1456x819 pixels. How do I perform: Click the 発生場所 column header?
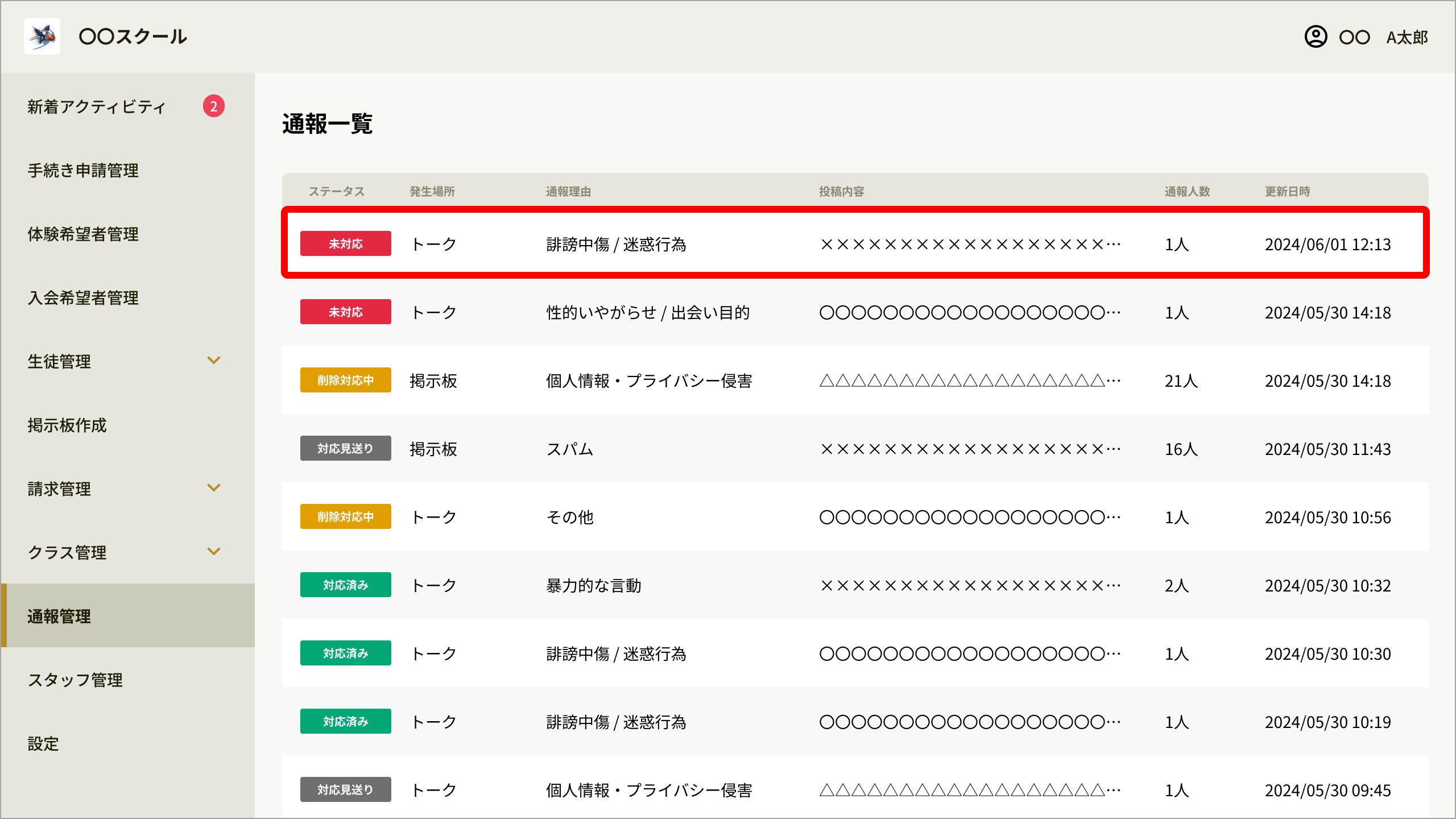tap(432, 192)
